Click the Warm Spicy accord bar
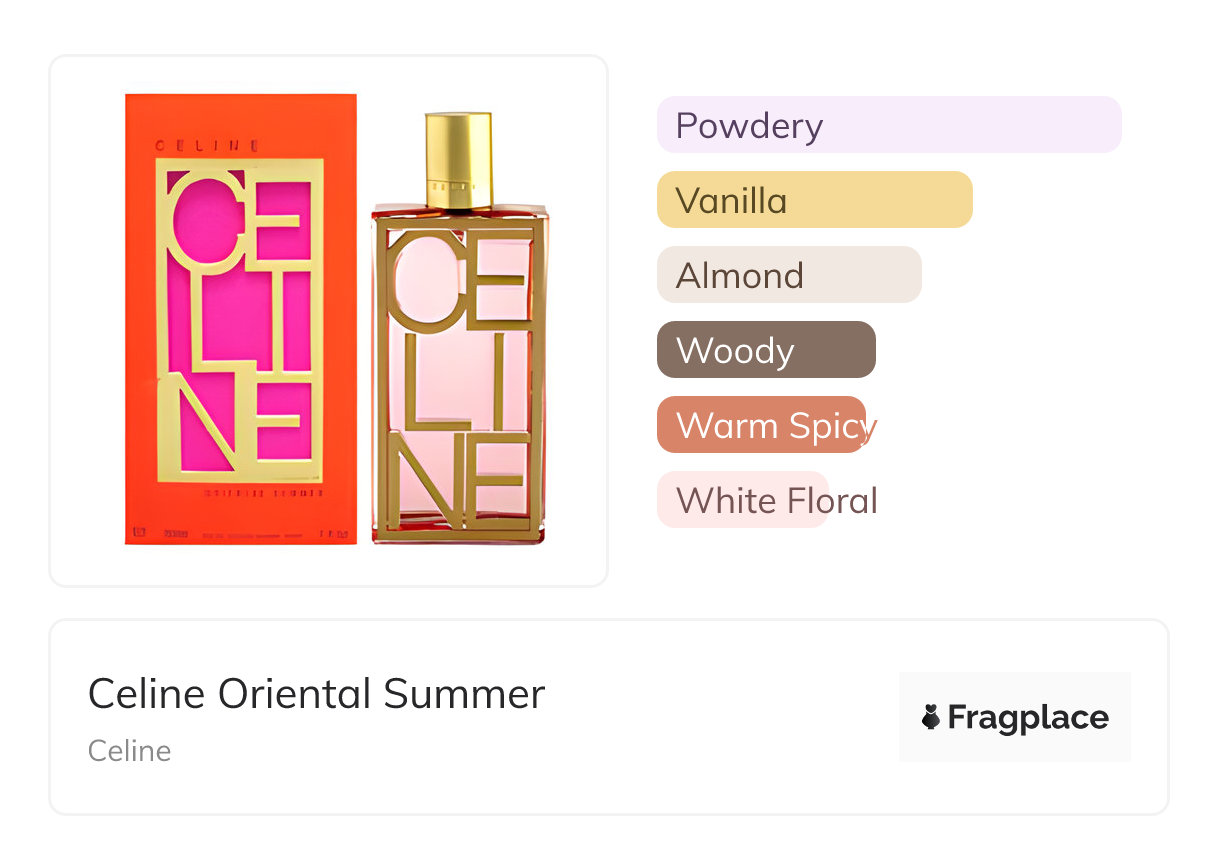 click(x=761, y=425)
